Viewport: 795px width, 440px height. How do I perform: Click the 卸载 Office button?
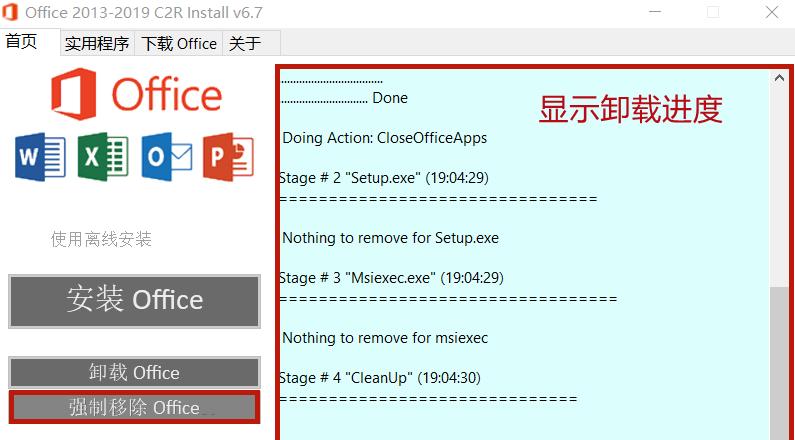click(x=134, y=373)
